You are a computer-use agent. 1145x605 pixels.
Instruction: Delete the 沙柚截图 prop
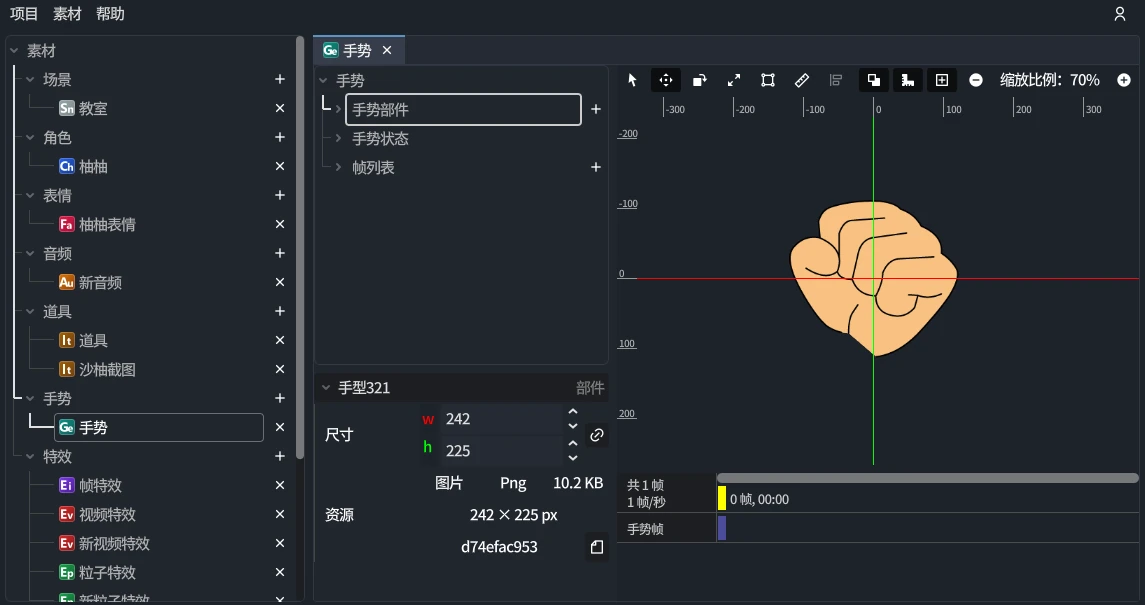(x=280, y=369)
